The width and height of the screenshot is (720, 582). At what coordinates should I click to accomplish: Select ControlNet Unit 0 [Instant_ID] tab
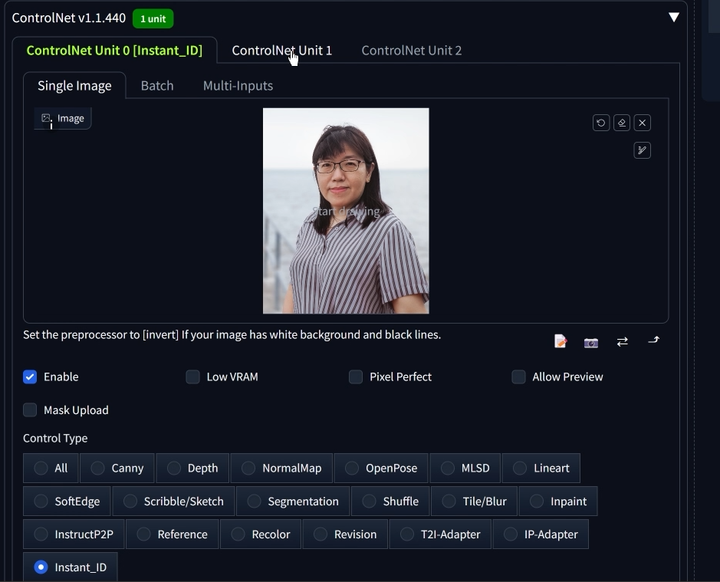[x=114, y=51]
